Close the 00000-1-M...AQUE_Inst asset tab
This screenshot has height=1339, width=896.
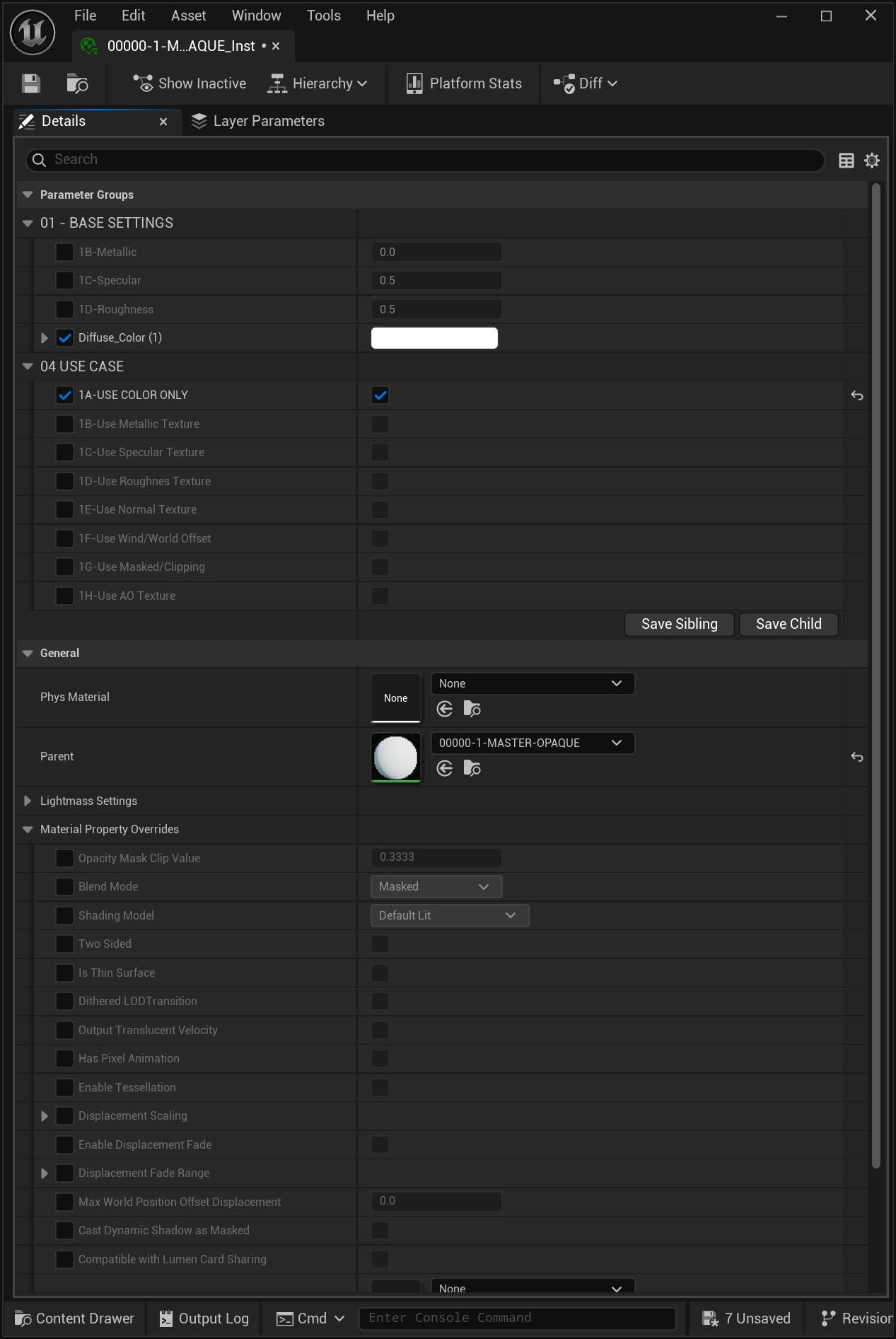pos(276,46)
